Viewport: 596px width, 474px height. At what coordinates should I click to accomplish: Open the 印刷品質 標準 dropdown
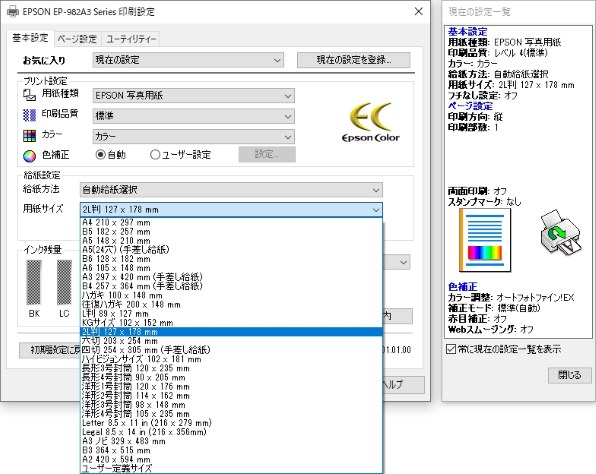pyautogui.click(x=193, y=116)
